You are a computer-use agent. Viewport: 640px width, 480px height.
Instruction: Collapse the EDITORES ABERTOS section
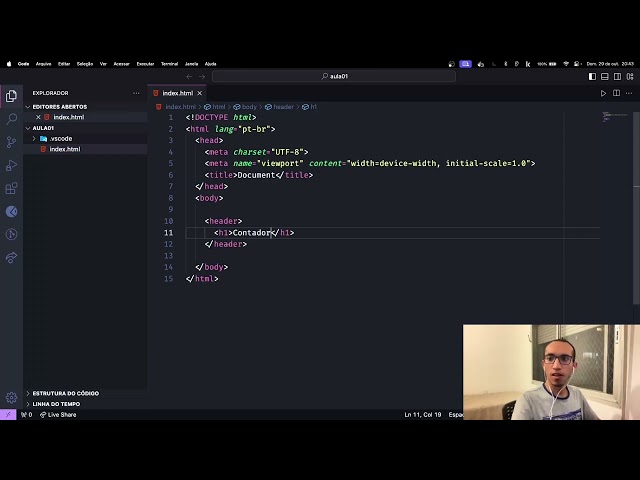point(60,107)
